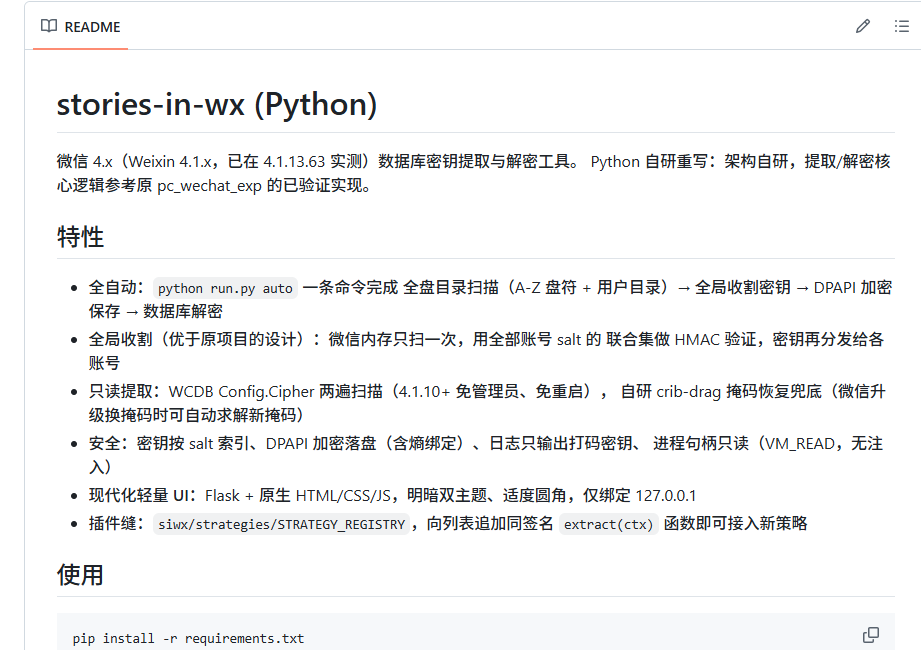Select the README tab
This screenshot has height=650, width=921.
[x=80, y=27]
